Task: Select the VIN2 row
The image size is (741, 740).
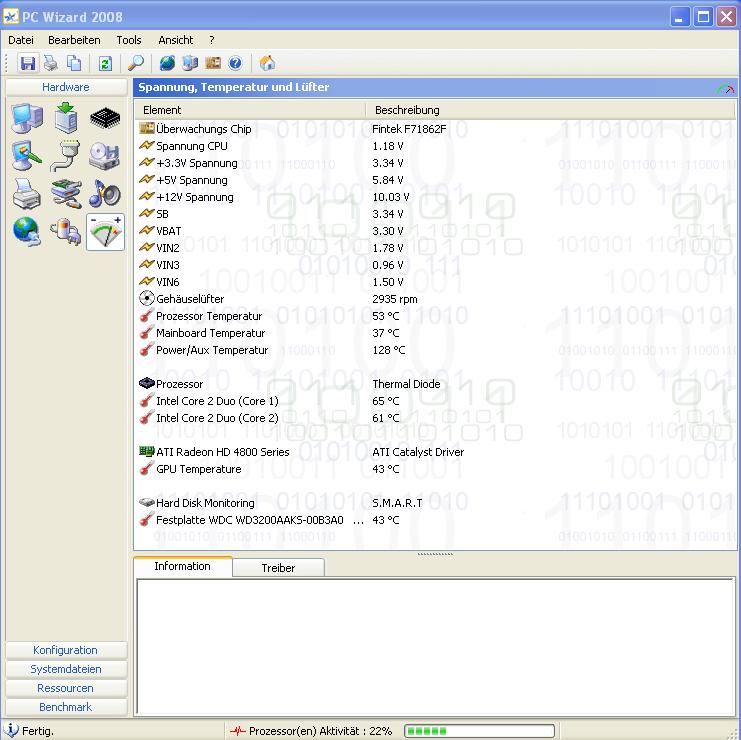Action: coord(435,248)
